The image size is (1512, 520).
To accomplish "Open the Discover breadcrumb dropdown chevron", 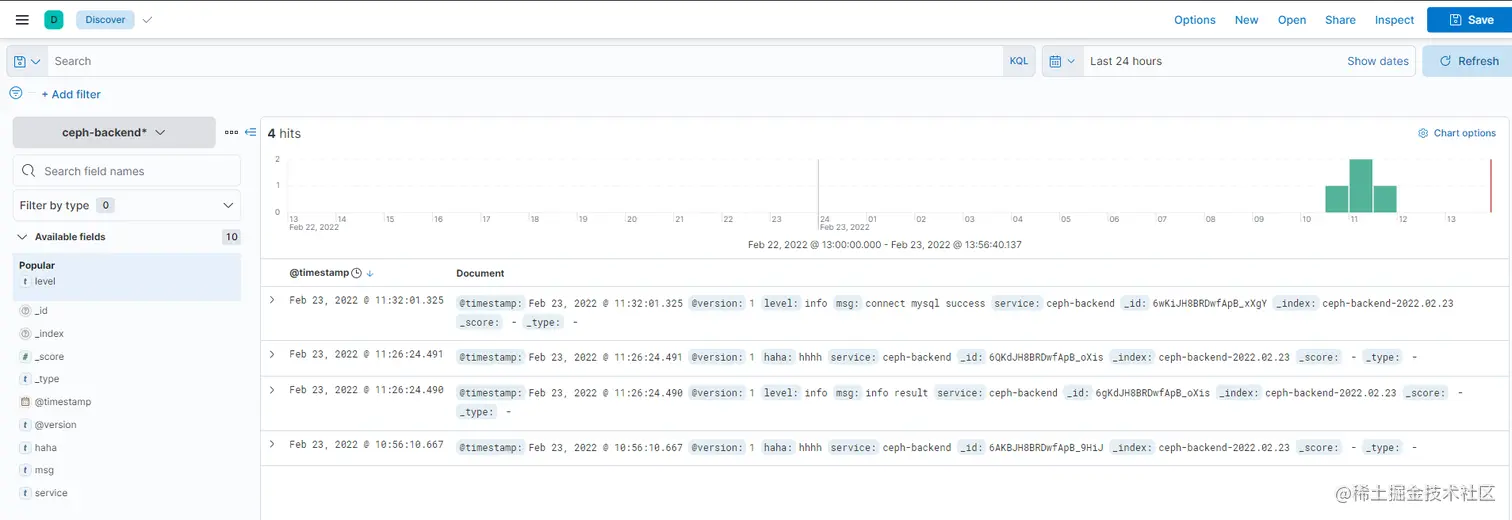I will pos(147,19).
